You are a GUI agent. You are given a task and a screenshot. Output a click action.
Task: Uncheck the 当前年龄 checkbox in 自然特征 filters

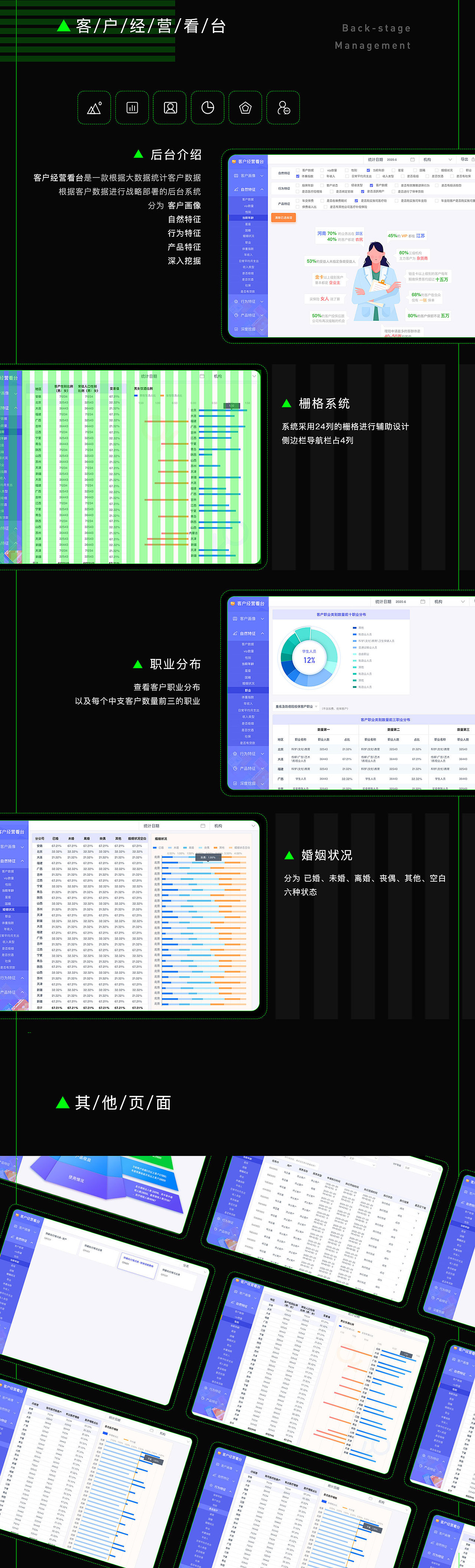click(x=368, y=170)
